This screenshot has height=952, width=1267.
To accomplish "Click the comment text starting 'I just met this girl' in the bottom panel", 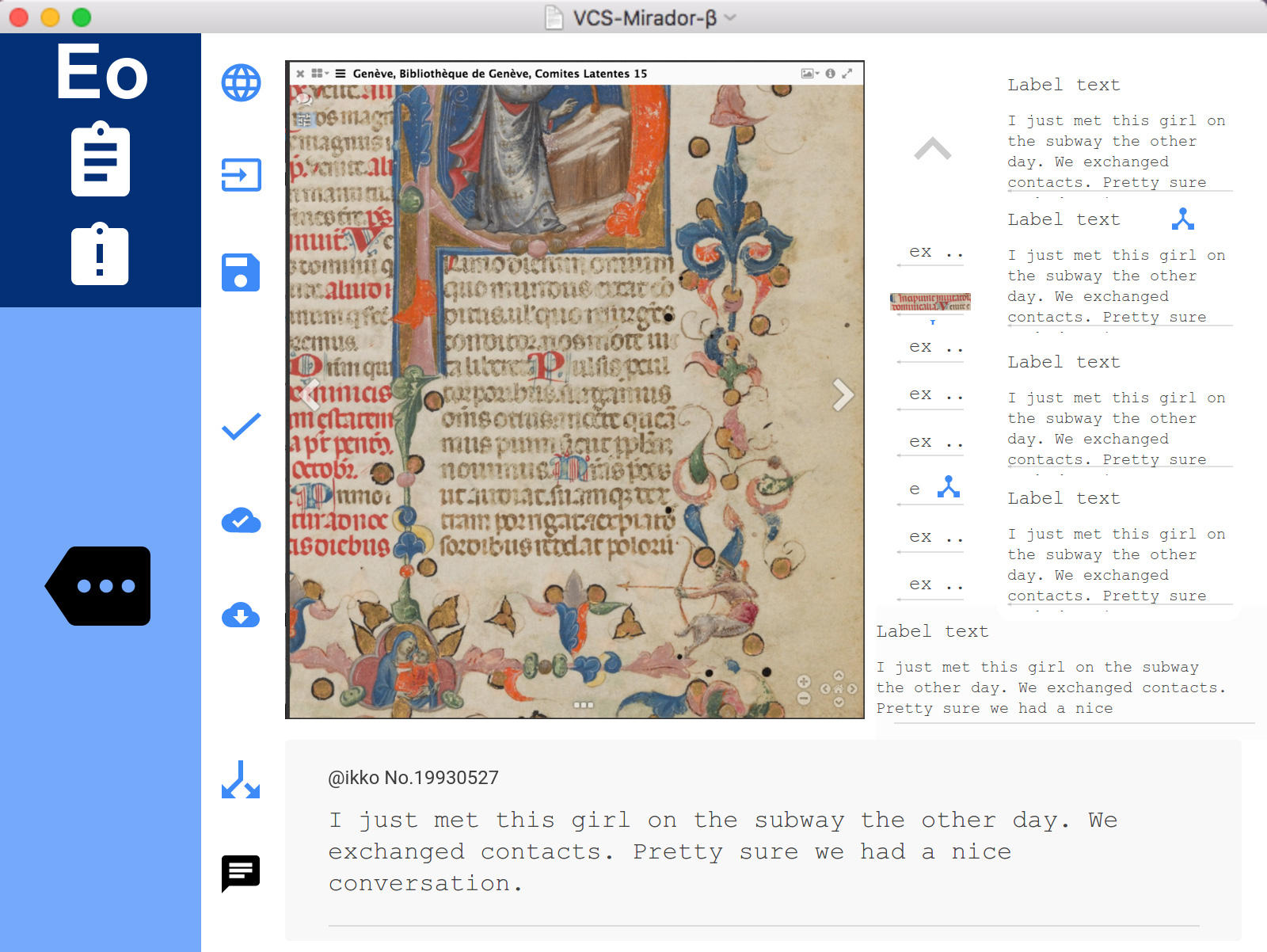I will coord(723,851).
